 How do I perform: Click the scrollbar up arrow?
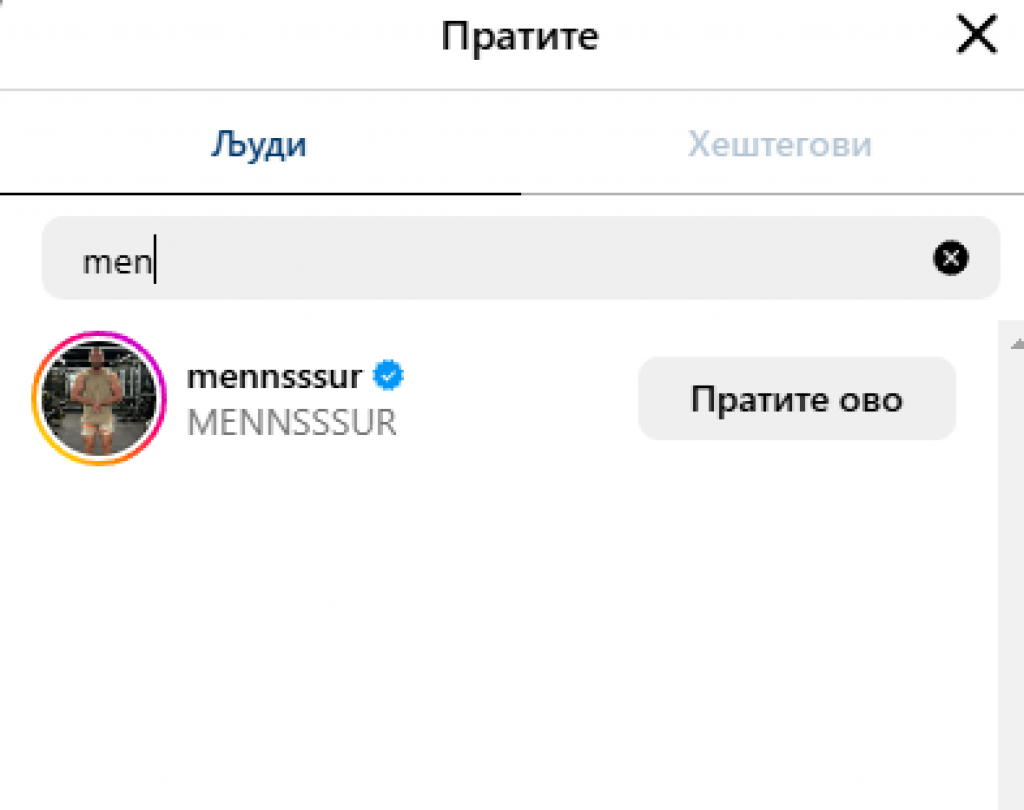1016,345
